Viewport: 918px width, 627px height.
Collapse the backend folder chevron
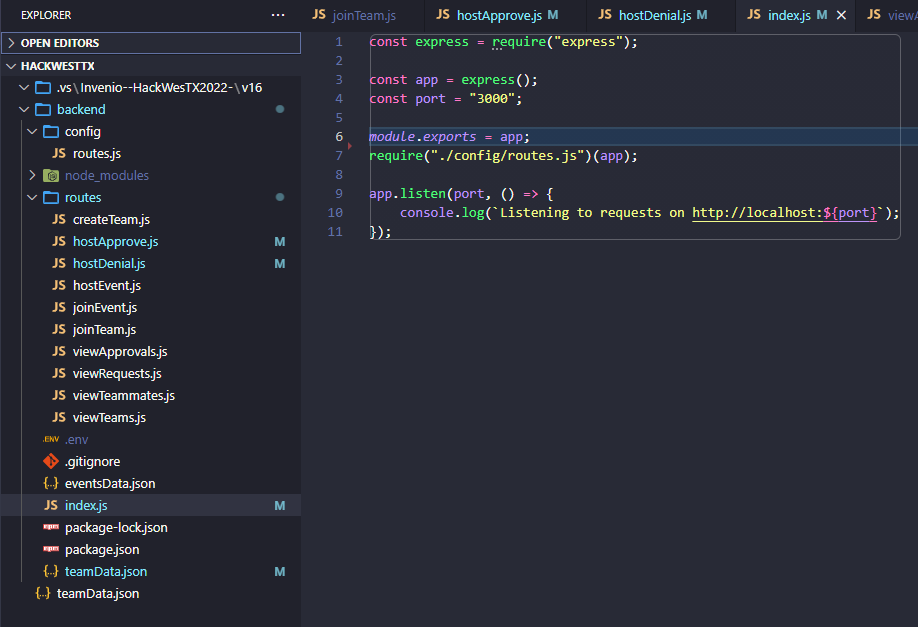point(24,109)
